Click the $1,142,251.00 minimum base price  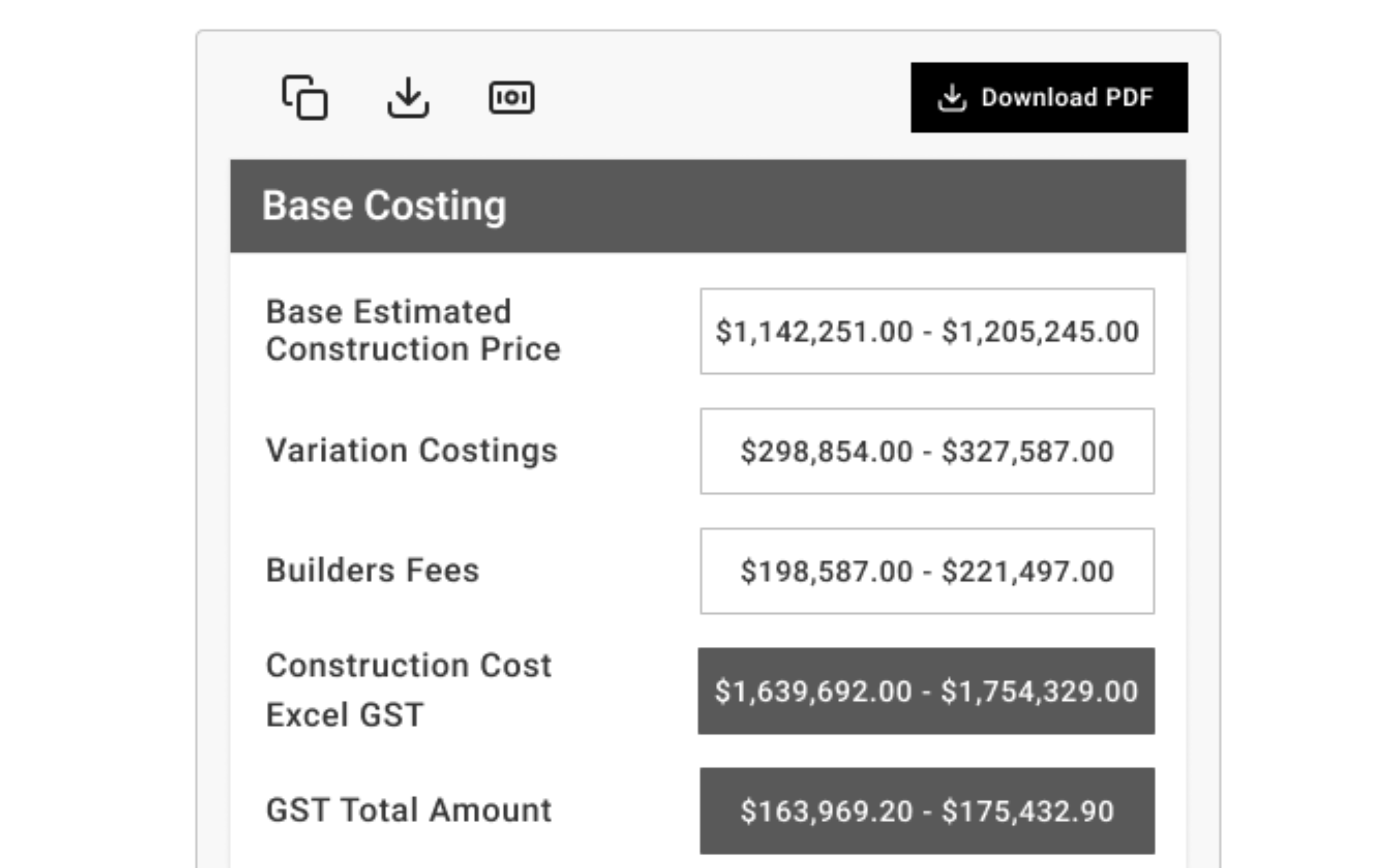(814, 332)
